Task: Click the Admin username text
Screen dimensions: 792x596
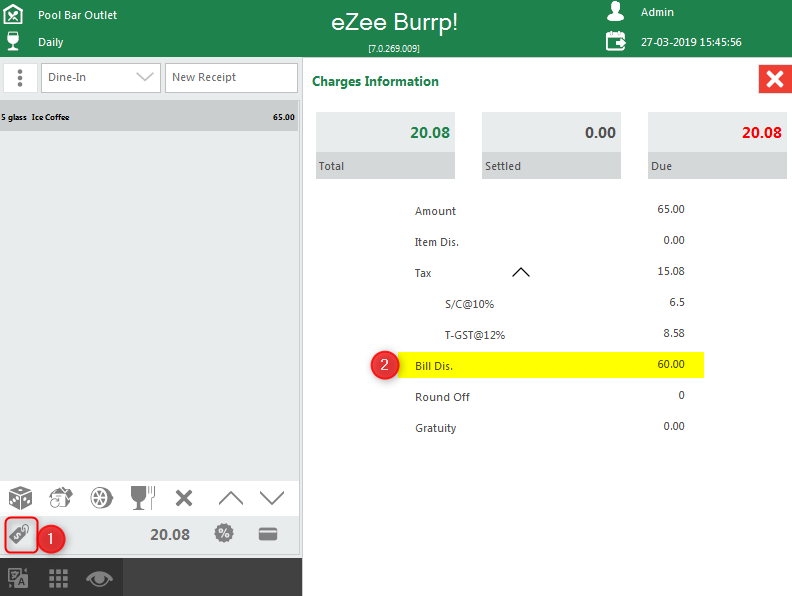Action: click(x=657, y=12)
